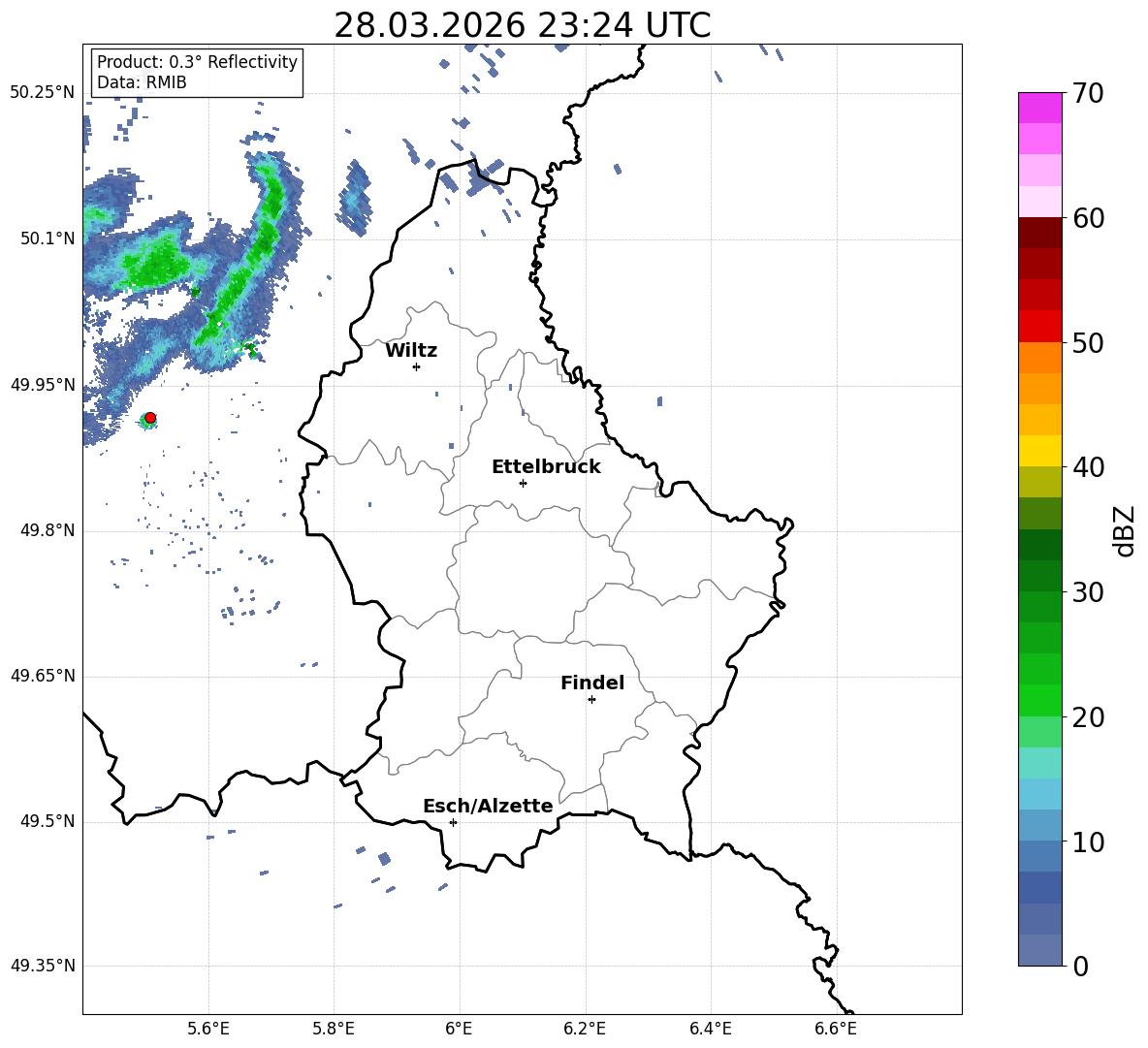Click the red radar location marker
The width and height of the screenshot is (1148, 1048).
click(x=150, y=418)
